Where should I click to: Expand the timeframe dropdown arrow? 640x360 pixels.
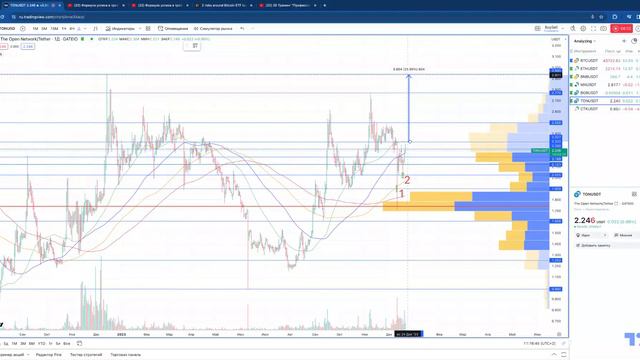pyautogui.click(x=85, y=29)
